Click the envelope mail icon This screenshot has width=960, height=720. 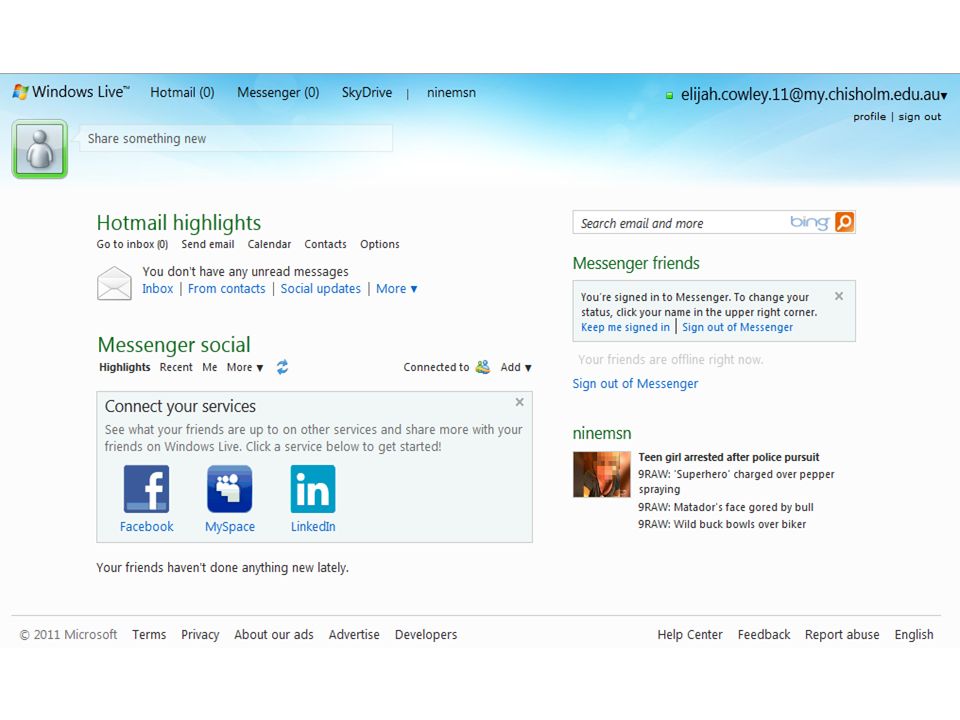click(114, 283)
